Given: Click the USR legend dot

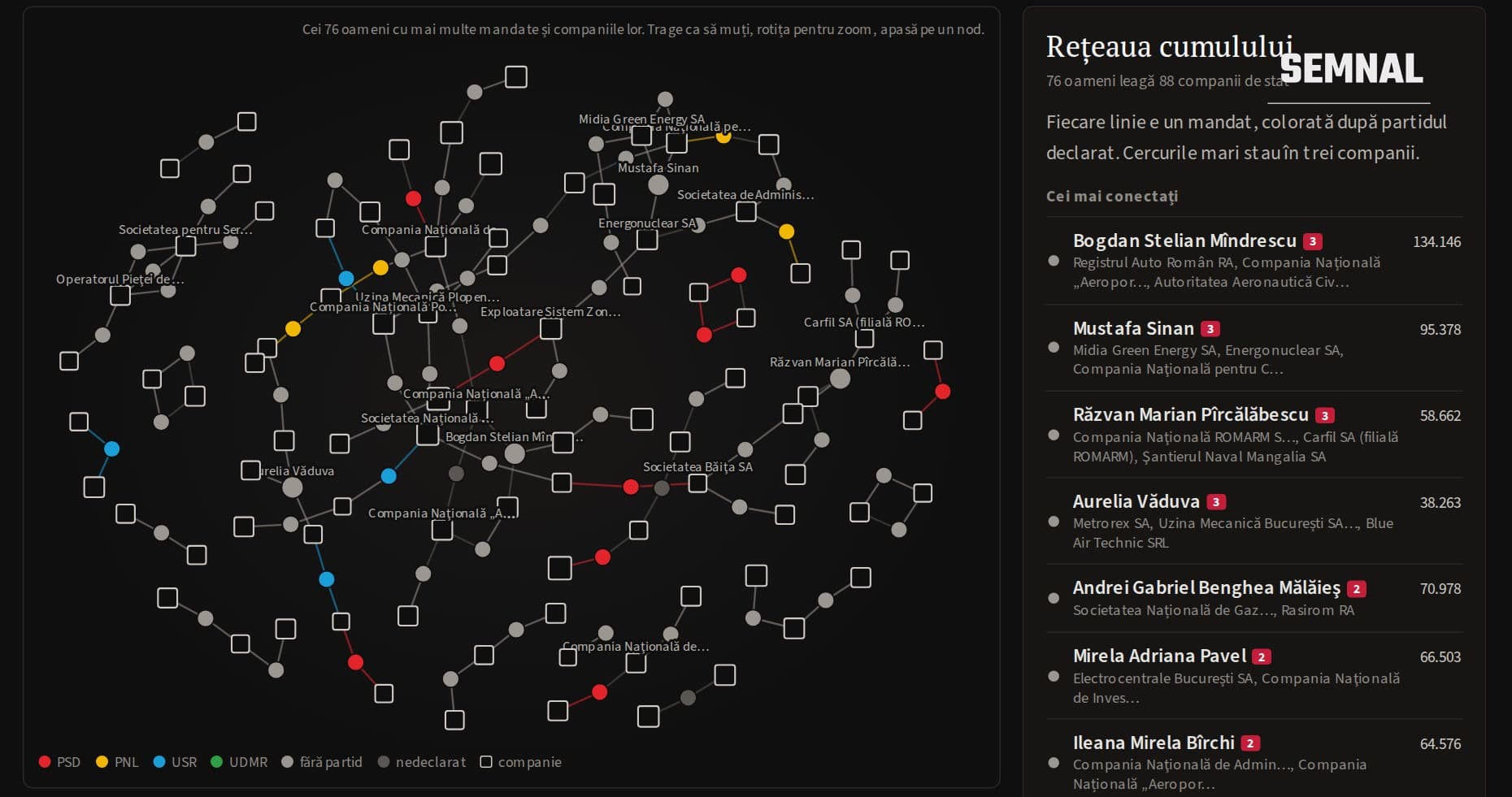Looking at the screenshot, I should [x=159, y=762].
